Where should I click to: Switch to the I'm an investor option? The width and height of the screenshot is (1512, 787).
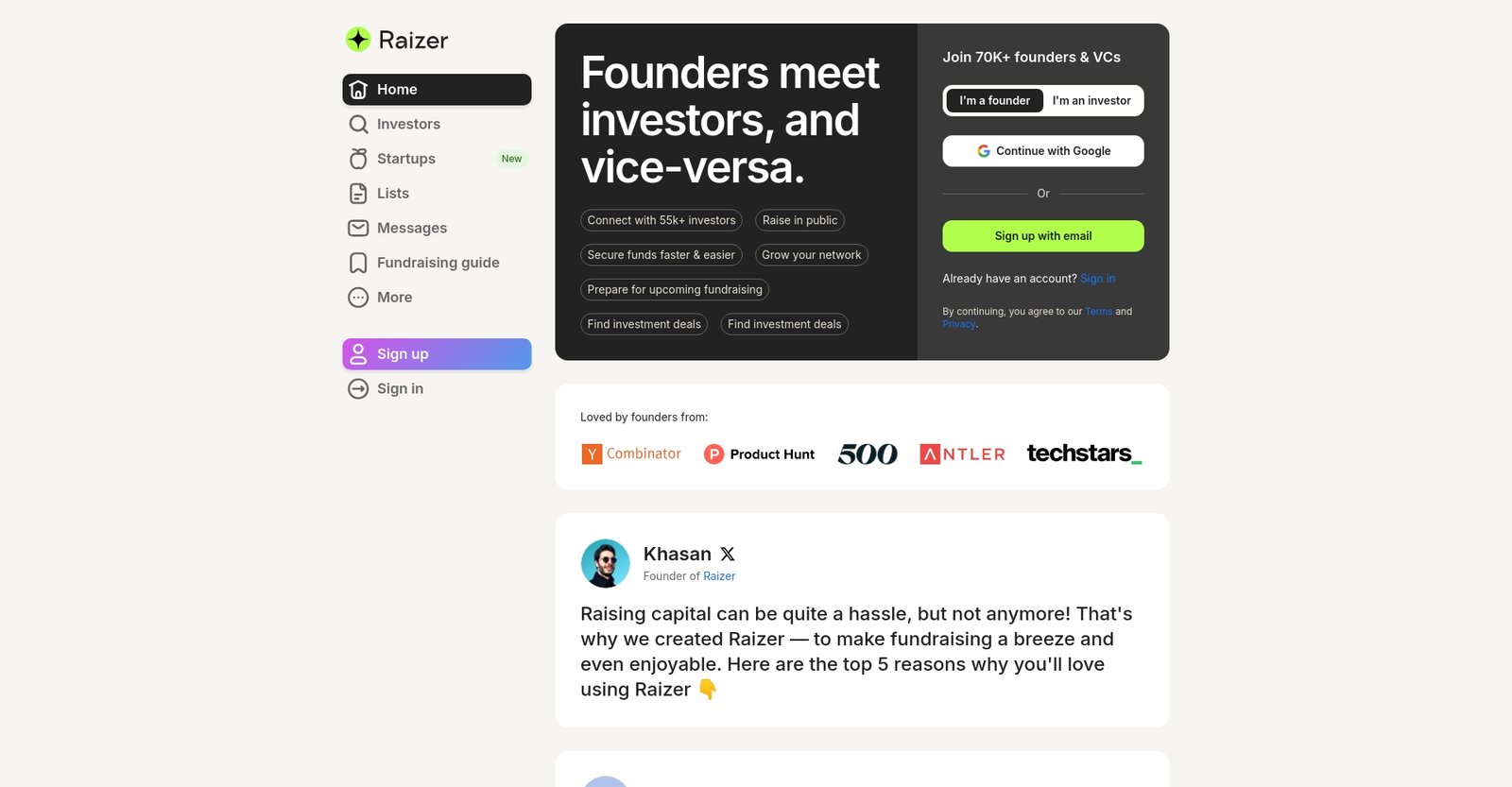pyautogui.click(x=1091, y=100)
